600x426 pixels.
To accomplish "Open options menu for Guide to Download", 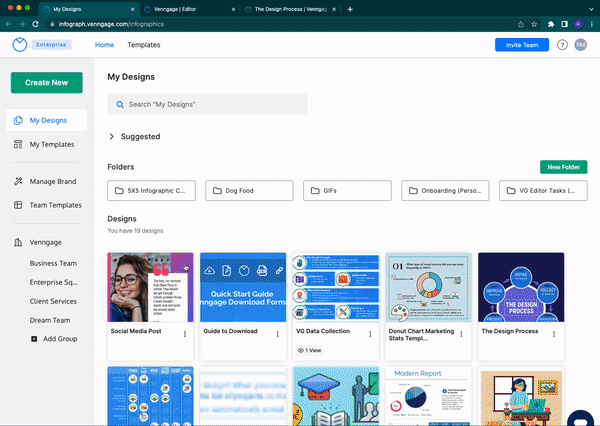I will (x=277, y=334).
